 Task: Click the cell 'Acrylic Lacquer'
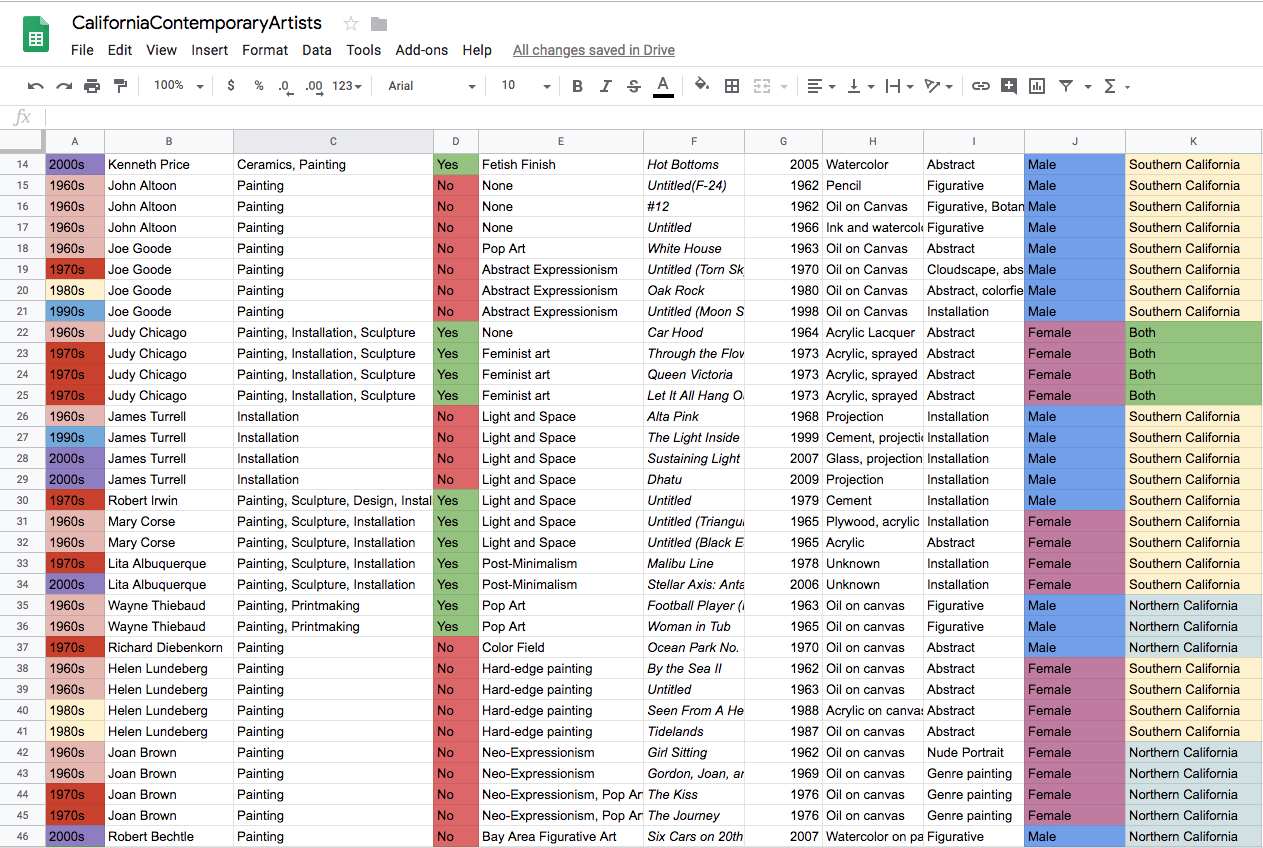click(x=873, y=333)
